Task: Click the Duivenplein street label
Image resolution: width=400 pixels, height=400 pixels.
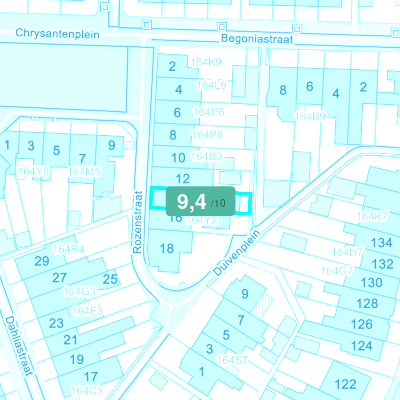Action: point(237,253)
